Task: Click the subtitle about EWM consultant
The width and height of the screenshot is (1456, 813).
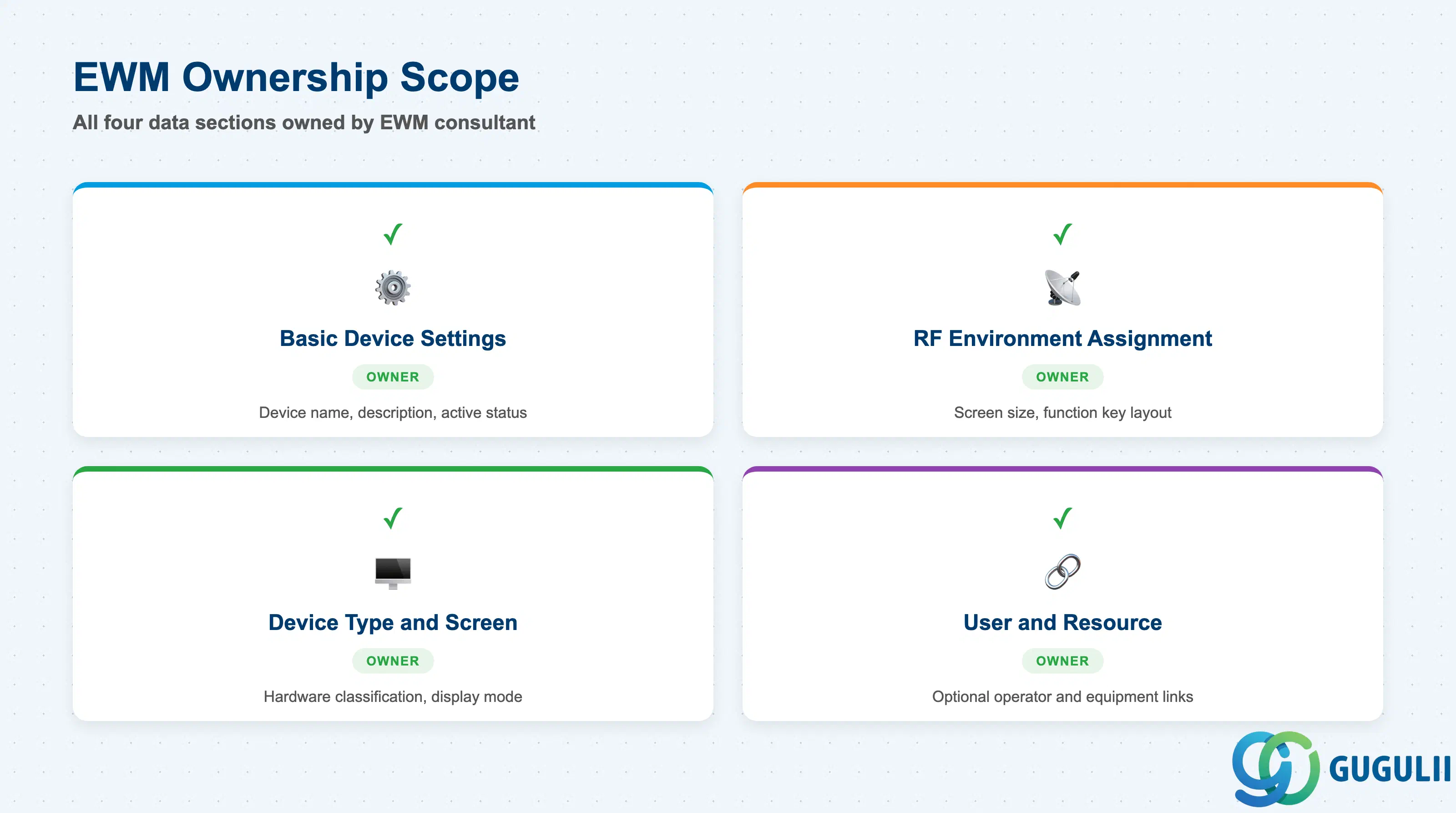Action: click(x=304, y=123)
